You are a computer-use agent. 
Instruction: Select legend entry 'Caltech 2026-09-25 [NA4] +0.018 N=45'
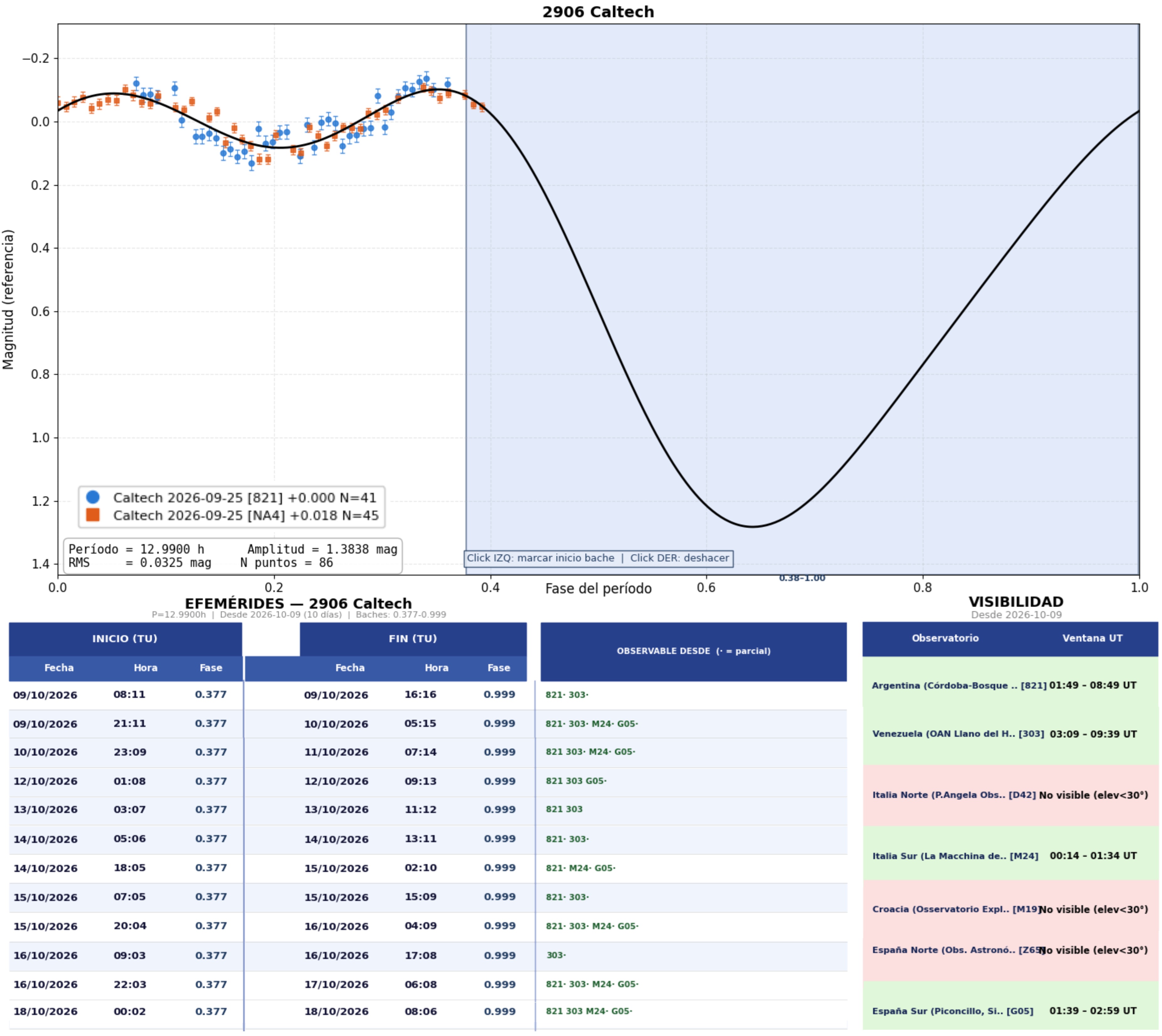click(x=245, y=515)
